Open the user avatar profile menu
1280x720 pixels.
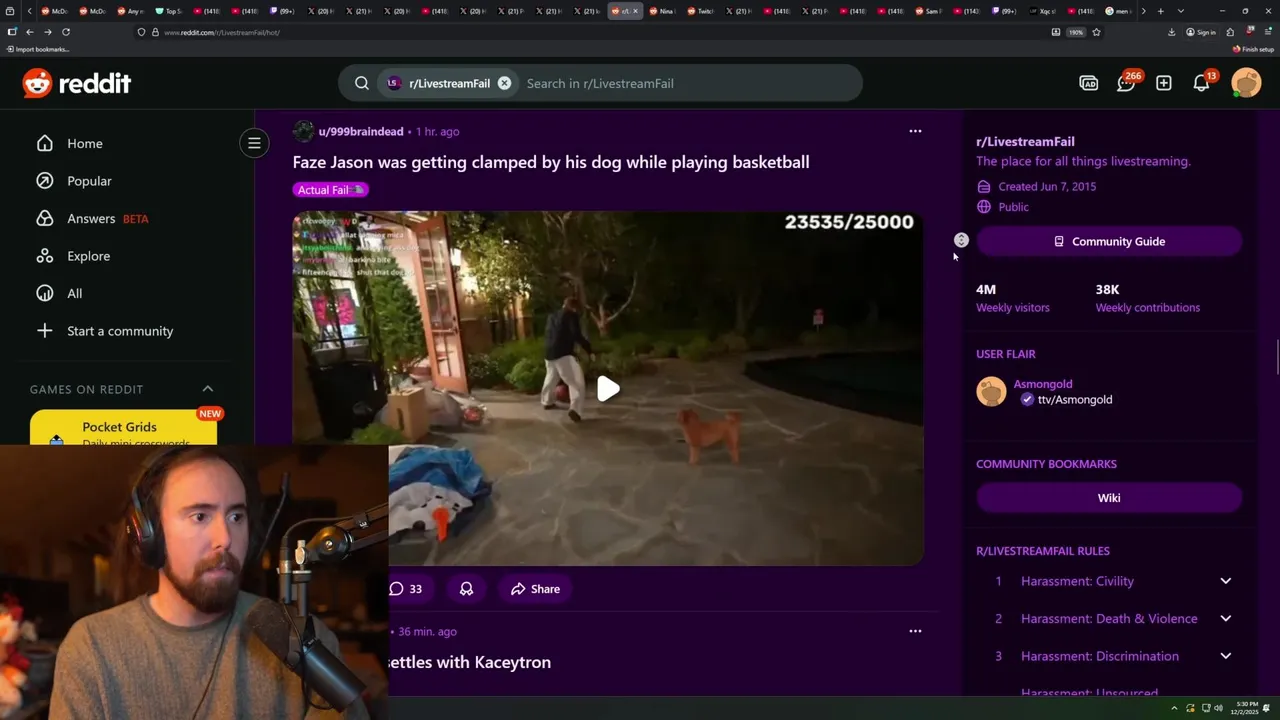pos(1246,83)
